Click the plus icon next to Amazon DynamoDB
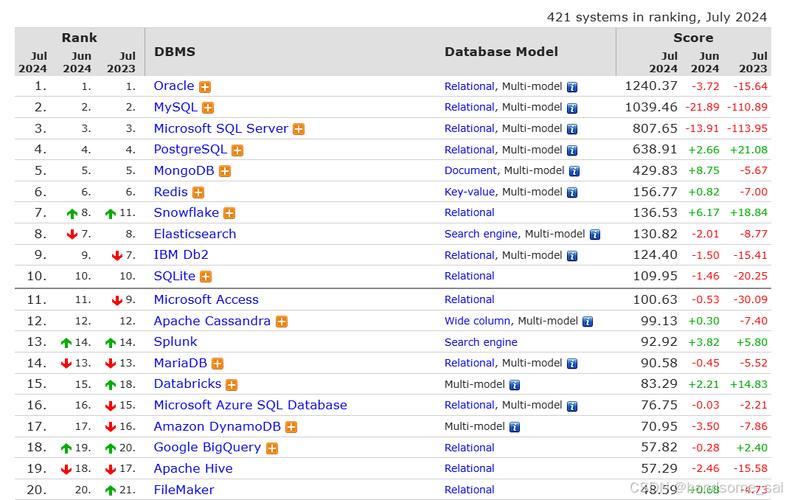Image resolution: width=786 pixels, height=500 pixels. point(291,427)
